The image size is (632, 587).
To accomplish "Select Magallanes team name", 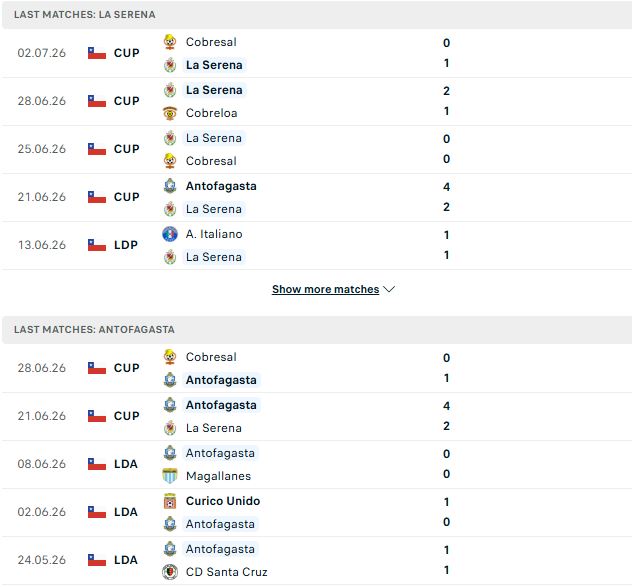I will pos(218,476).
